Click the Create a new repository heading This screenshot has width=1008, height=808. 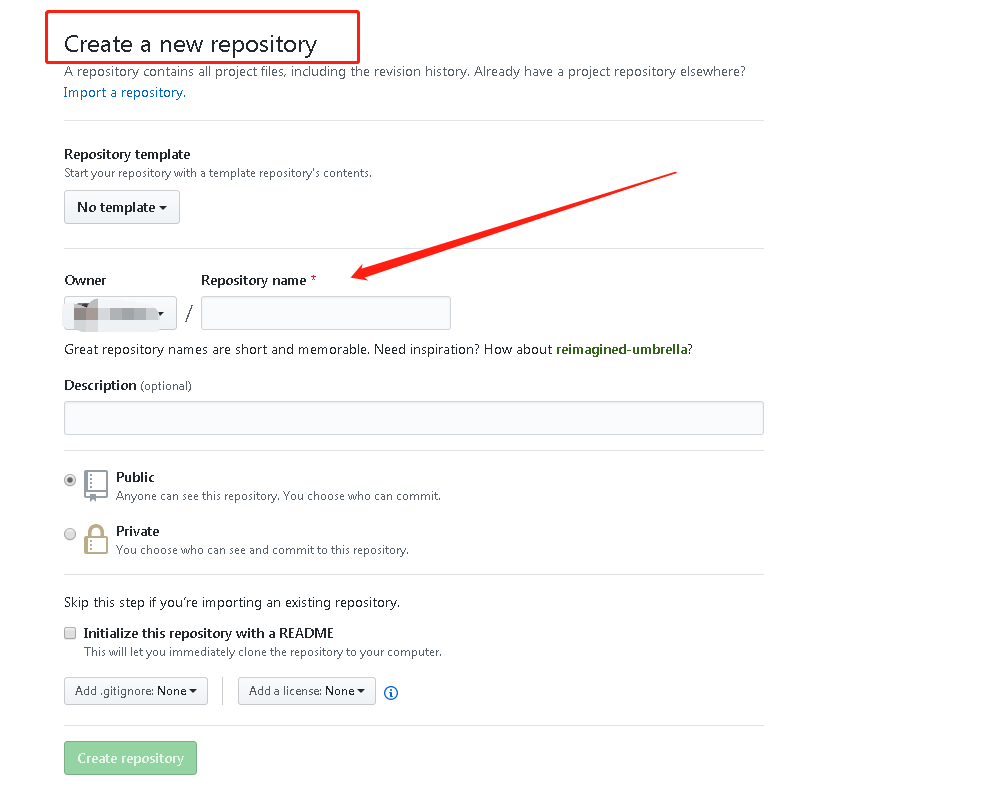click(190, 44)
